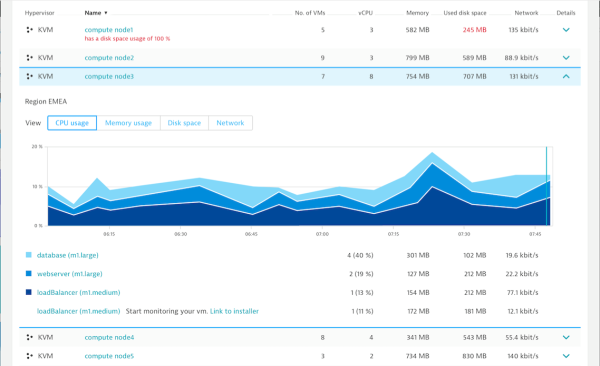
Task: Switch to Disk space view
Action: tap(184, 123)
